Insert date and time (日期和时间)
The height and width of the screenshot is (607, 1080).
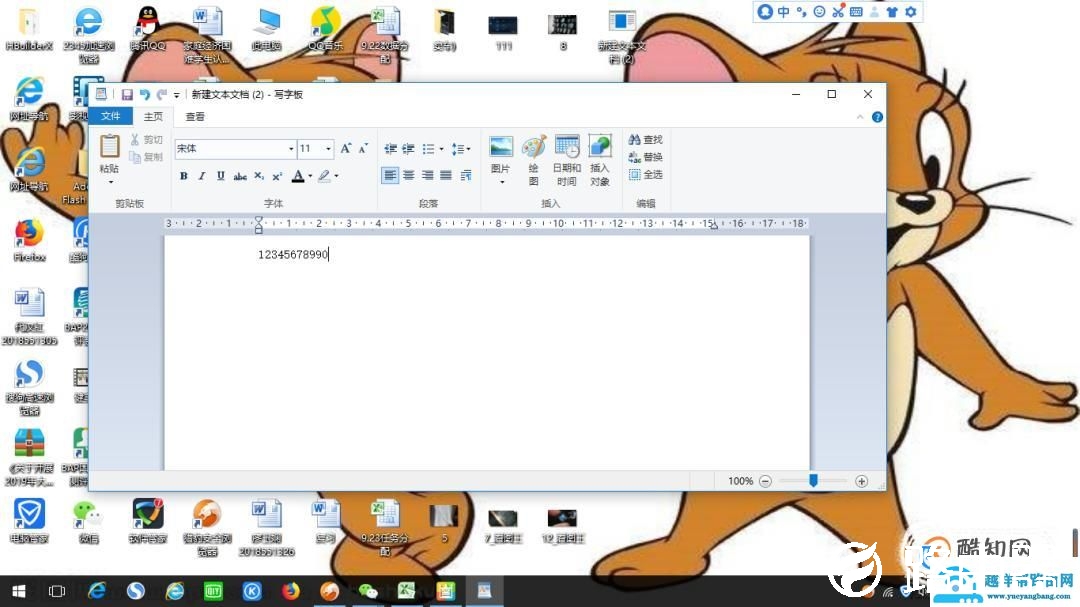tap(566, 160)
